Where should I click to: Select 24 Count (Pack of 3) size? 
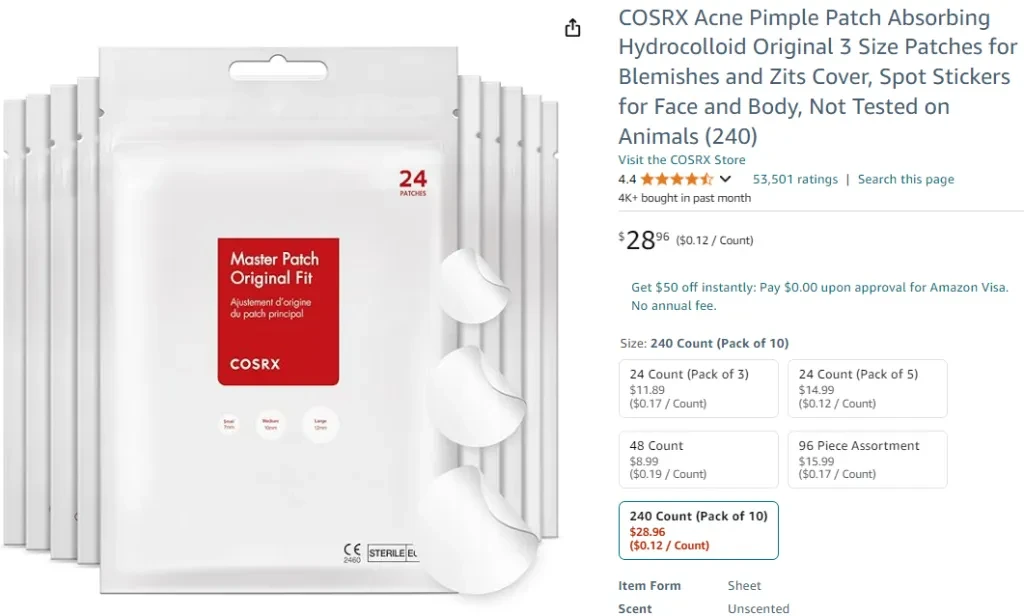click(698, 388)
